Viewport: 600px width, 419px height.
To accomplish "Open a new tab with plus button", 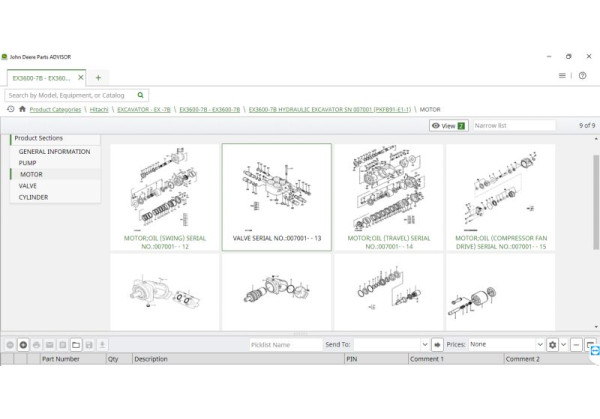I will [x=98, y=77].
